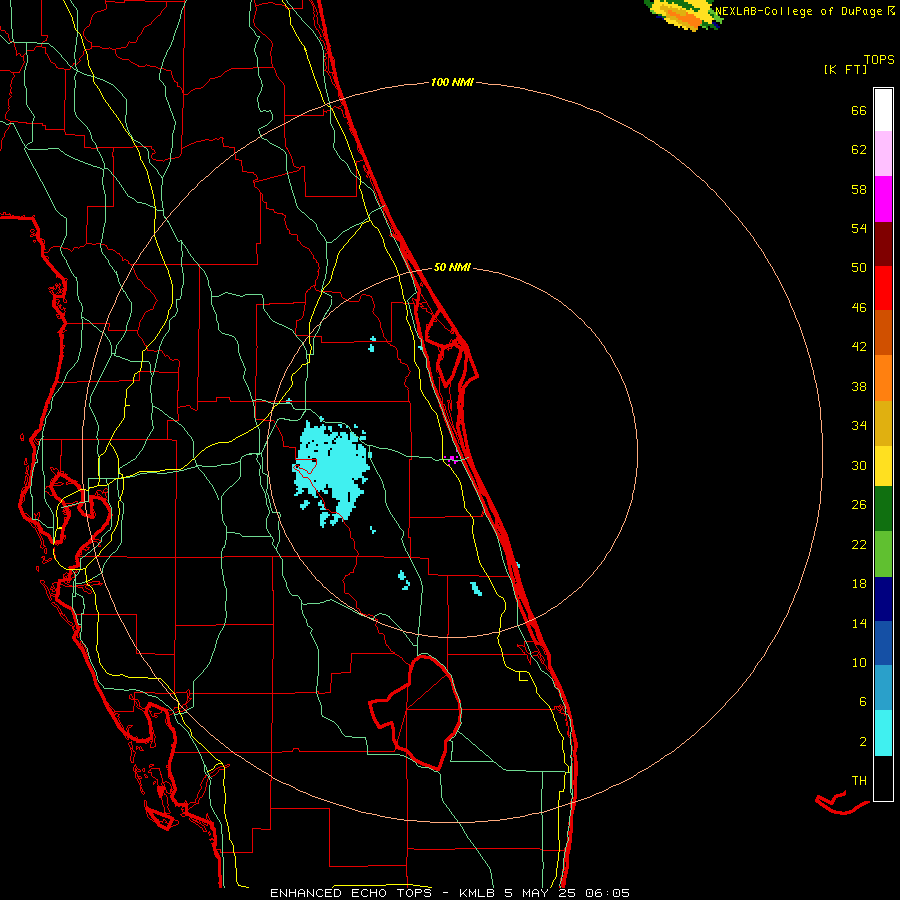Click the dark green swatch near 26
This screenshot has height=900, width=900.
[883, 509]
